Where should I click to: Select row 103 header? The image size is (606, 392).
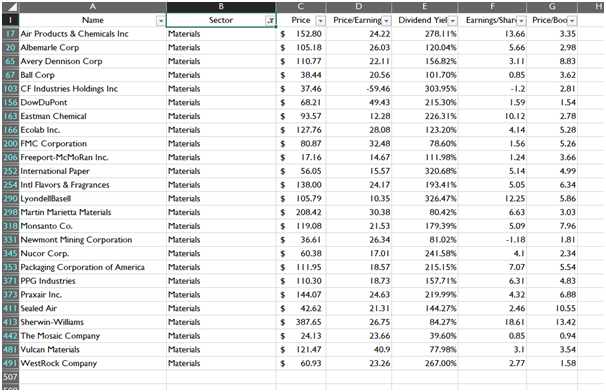pos(10,89)
